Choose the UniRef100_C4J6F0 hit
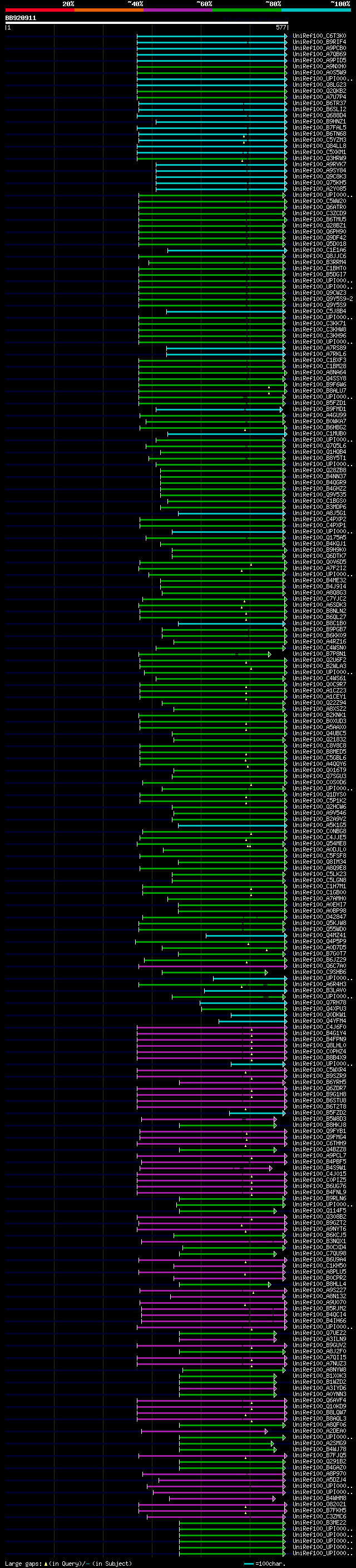The image size is (356, 1568). (319, 1027)
